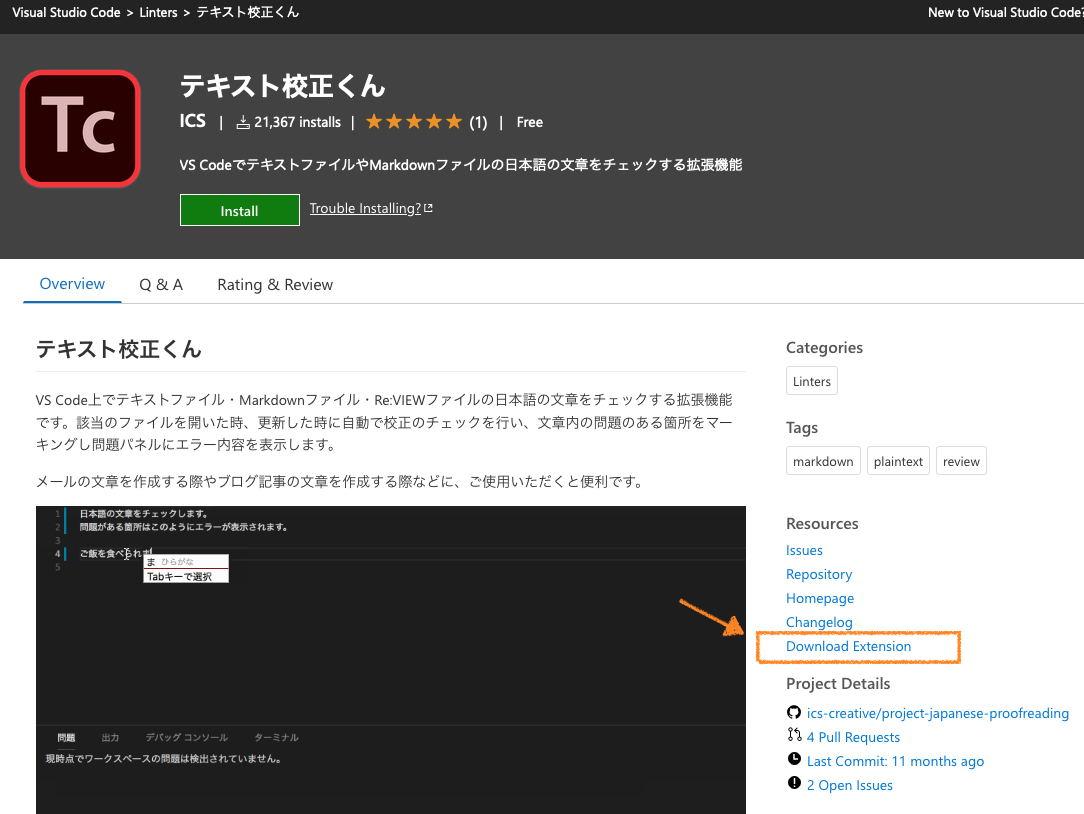1084x814 pixels.
Task: Click the Free price label
Action: (530, 122)
